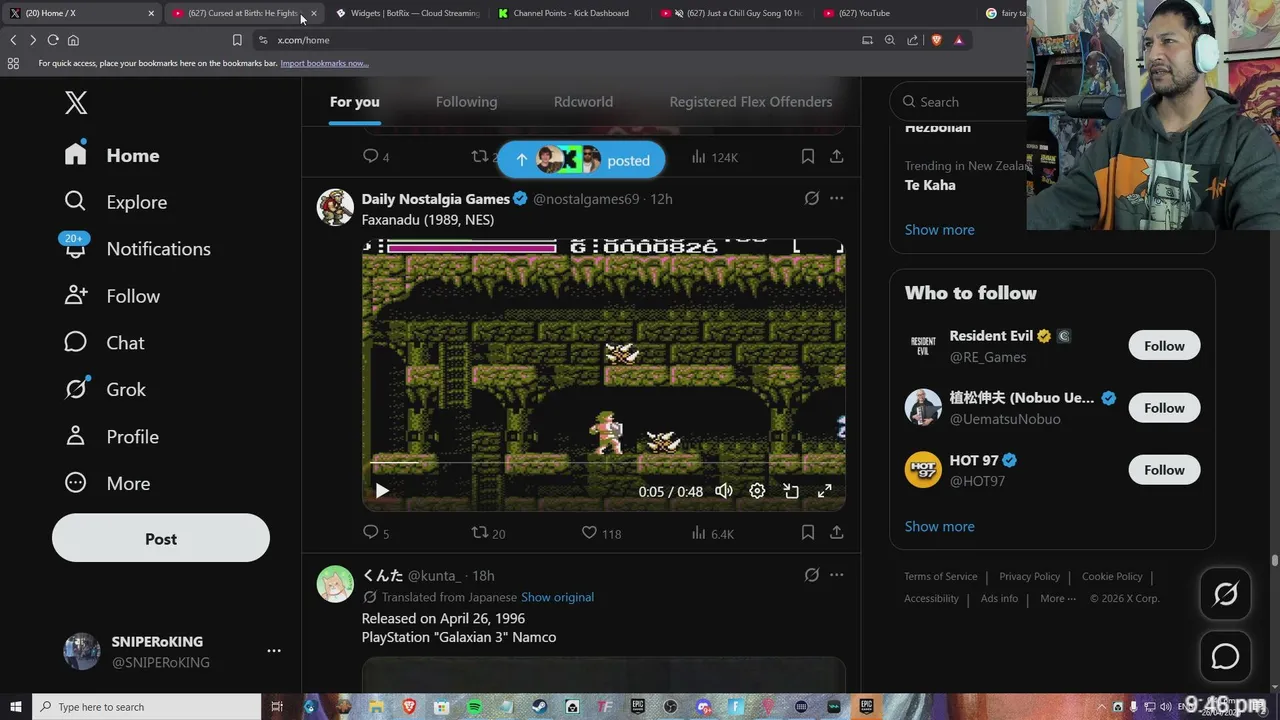Like the Faxanadu post with 118 likes
This screenshot has height=720, width=1280.
(x=601, y=533)
